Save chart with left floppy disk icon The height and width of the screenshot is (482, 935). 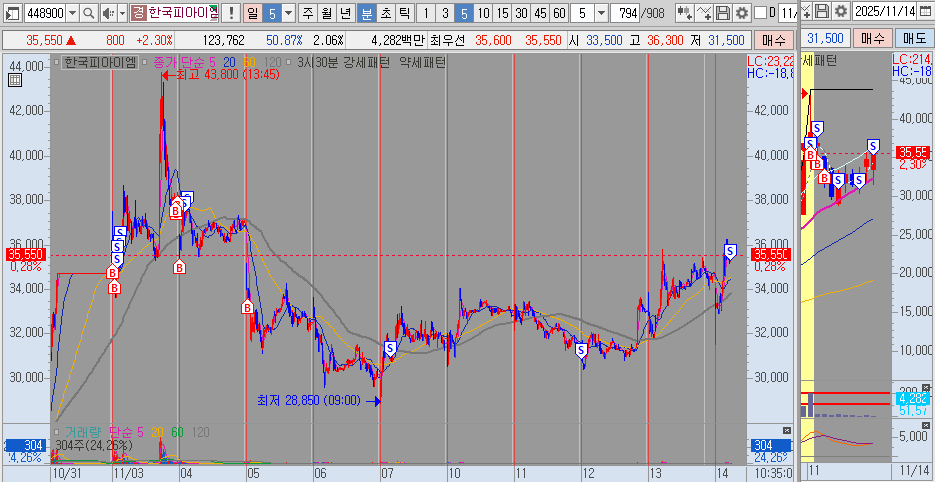pyautogui.click(x=723, y=13)
